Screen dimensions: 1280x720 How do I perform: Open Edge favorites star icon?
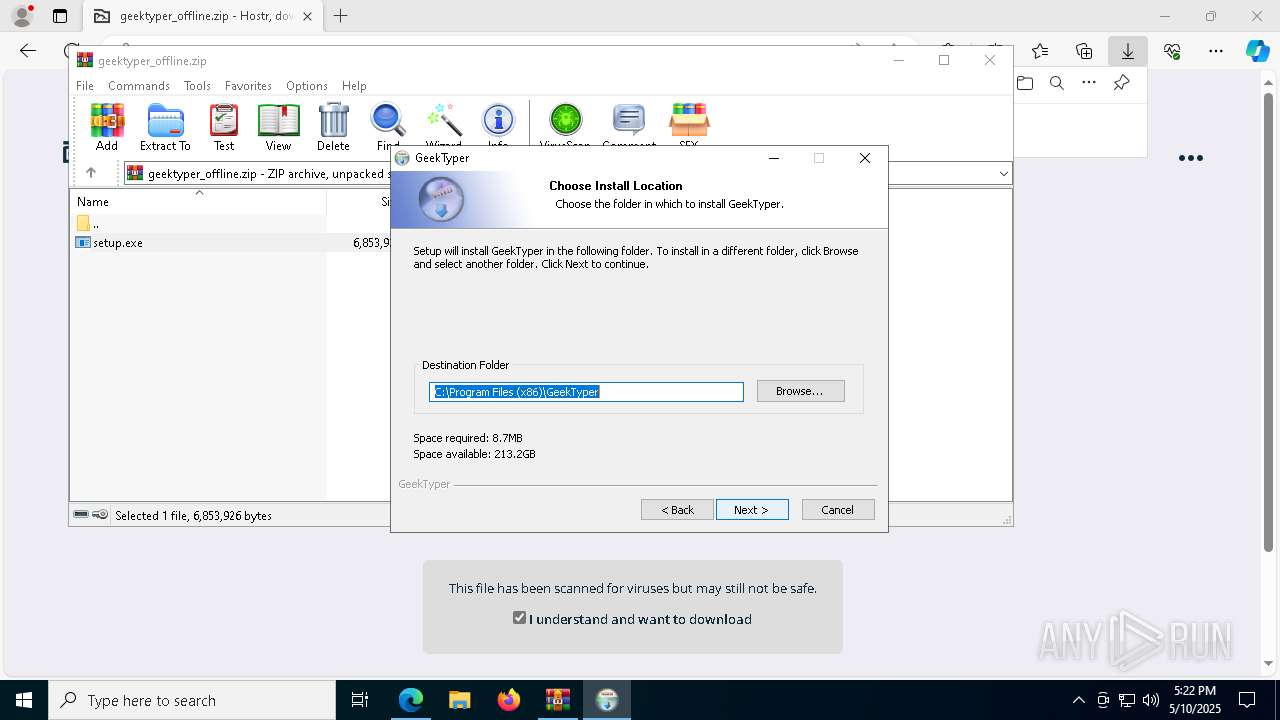tap(1040, 51)
